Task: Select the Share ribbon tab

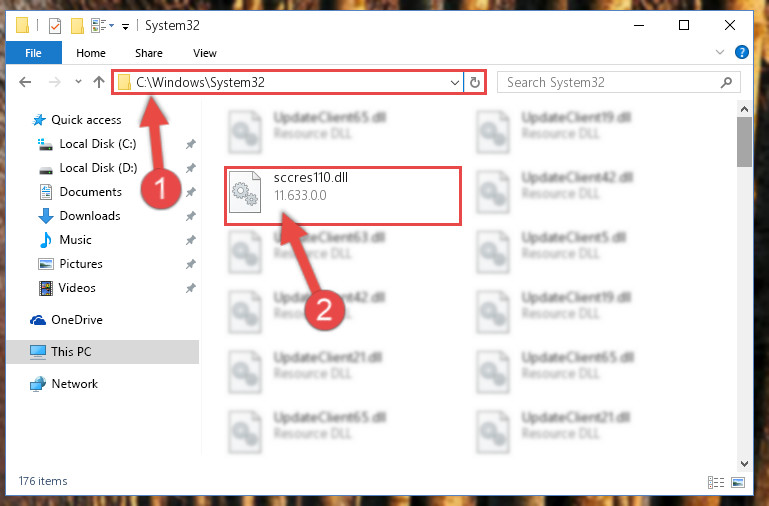Action: coord(149,53)
